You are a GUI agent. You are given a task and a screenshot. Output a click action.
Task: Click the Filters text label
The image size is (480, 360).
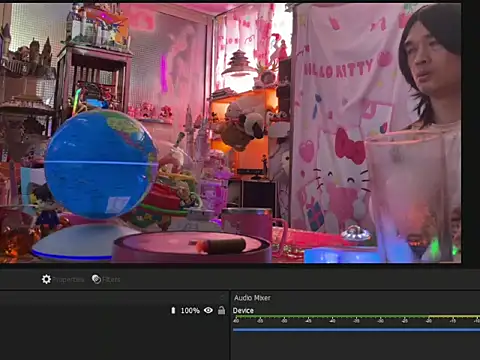[x=111, y=280]
